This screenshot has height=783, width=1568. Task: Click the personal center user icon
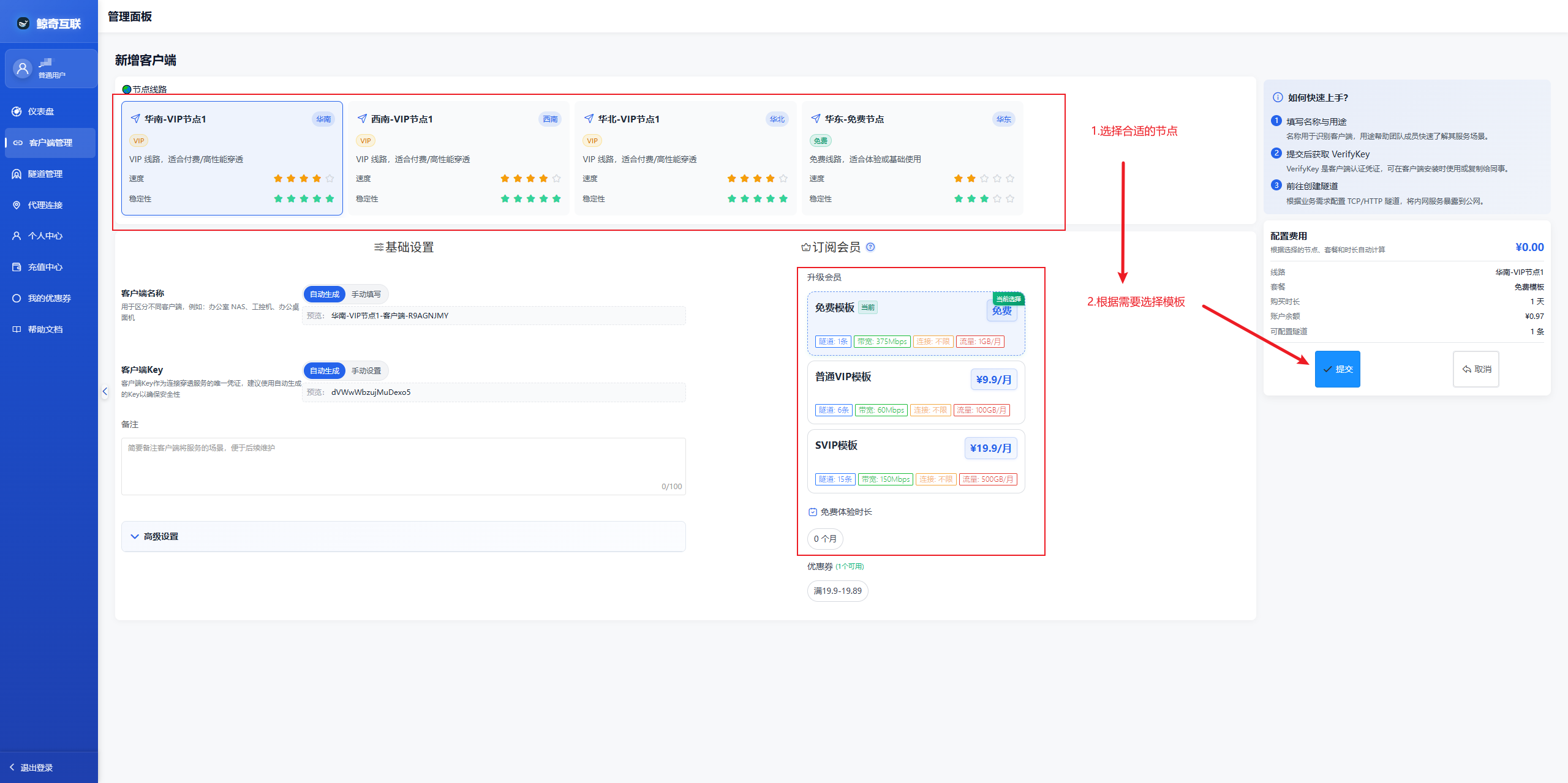pyautogui.click(x=17, y=236)
